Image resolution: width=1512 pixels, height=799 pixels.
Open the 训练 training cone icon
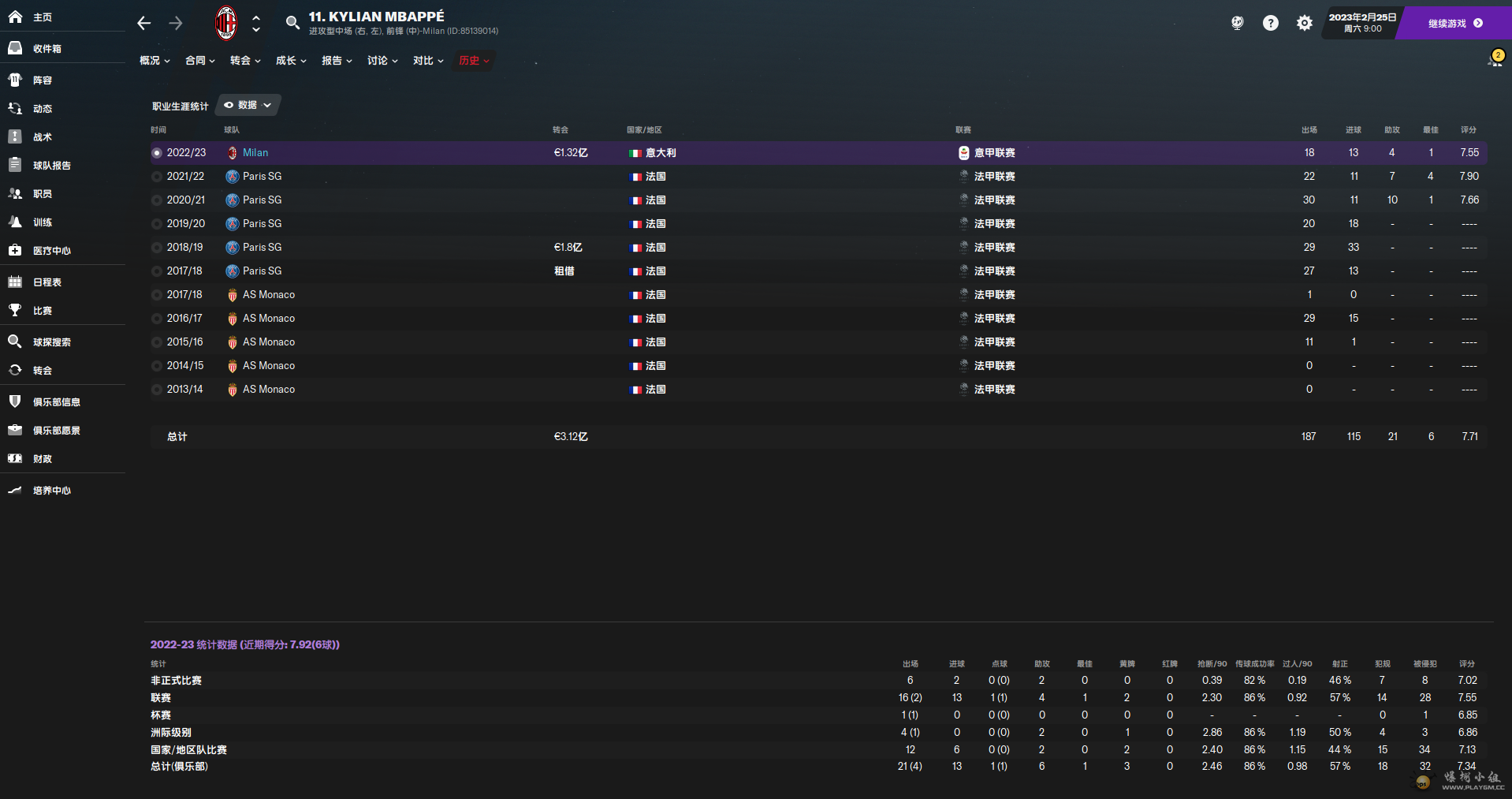15,222
